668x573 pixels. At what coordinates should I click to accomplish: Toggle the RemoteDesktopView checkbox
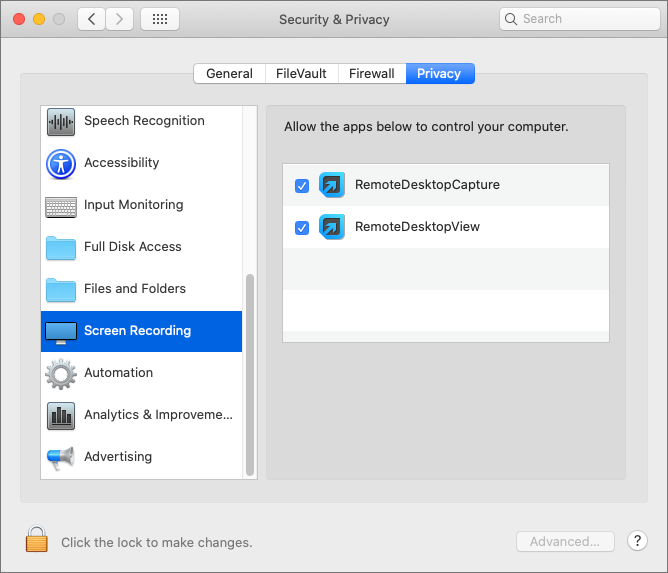point(302,228)
